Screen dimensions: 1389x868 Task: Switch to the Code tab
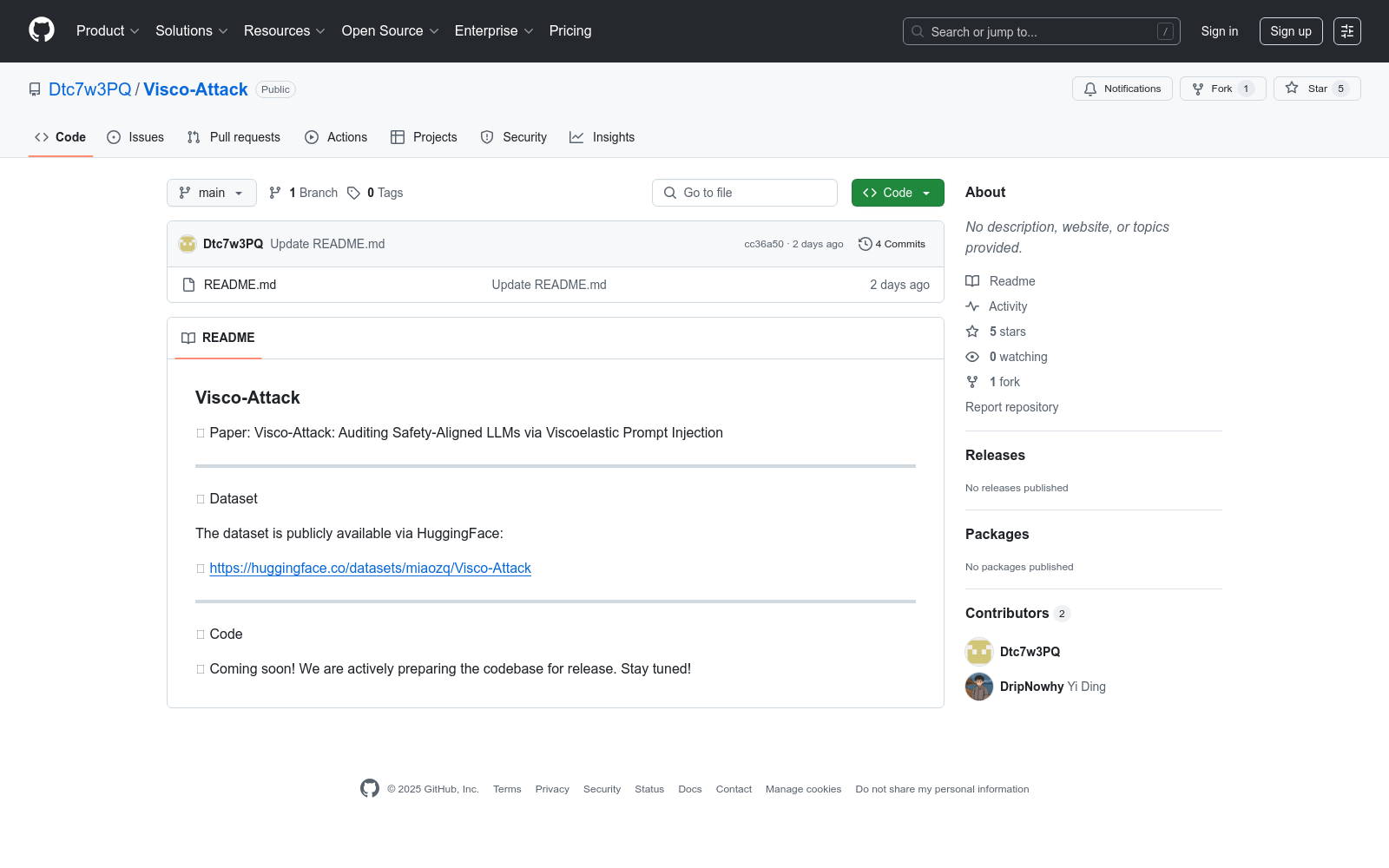tap(61, 137)
